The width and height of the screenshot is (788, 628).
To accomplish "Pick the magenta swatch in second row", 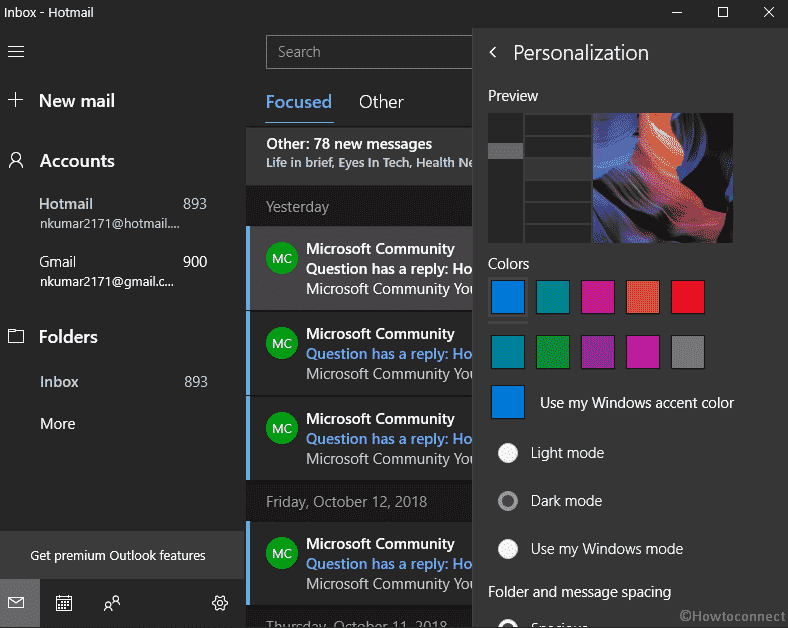I will point(642,352).
